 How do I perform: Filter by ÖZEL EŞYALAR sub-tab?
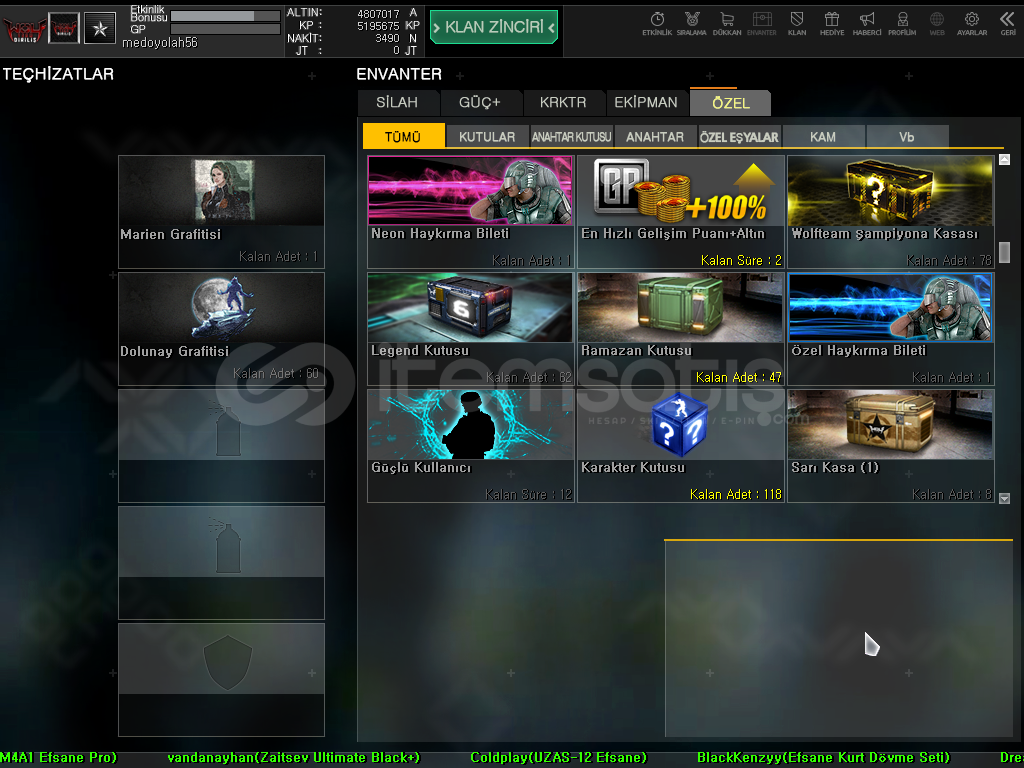click(739, 136)
